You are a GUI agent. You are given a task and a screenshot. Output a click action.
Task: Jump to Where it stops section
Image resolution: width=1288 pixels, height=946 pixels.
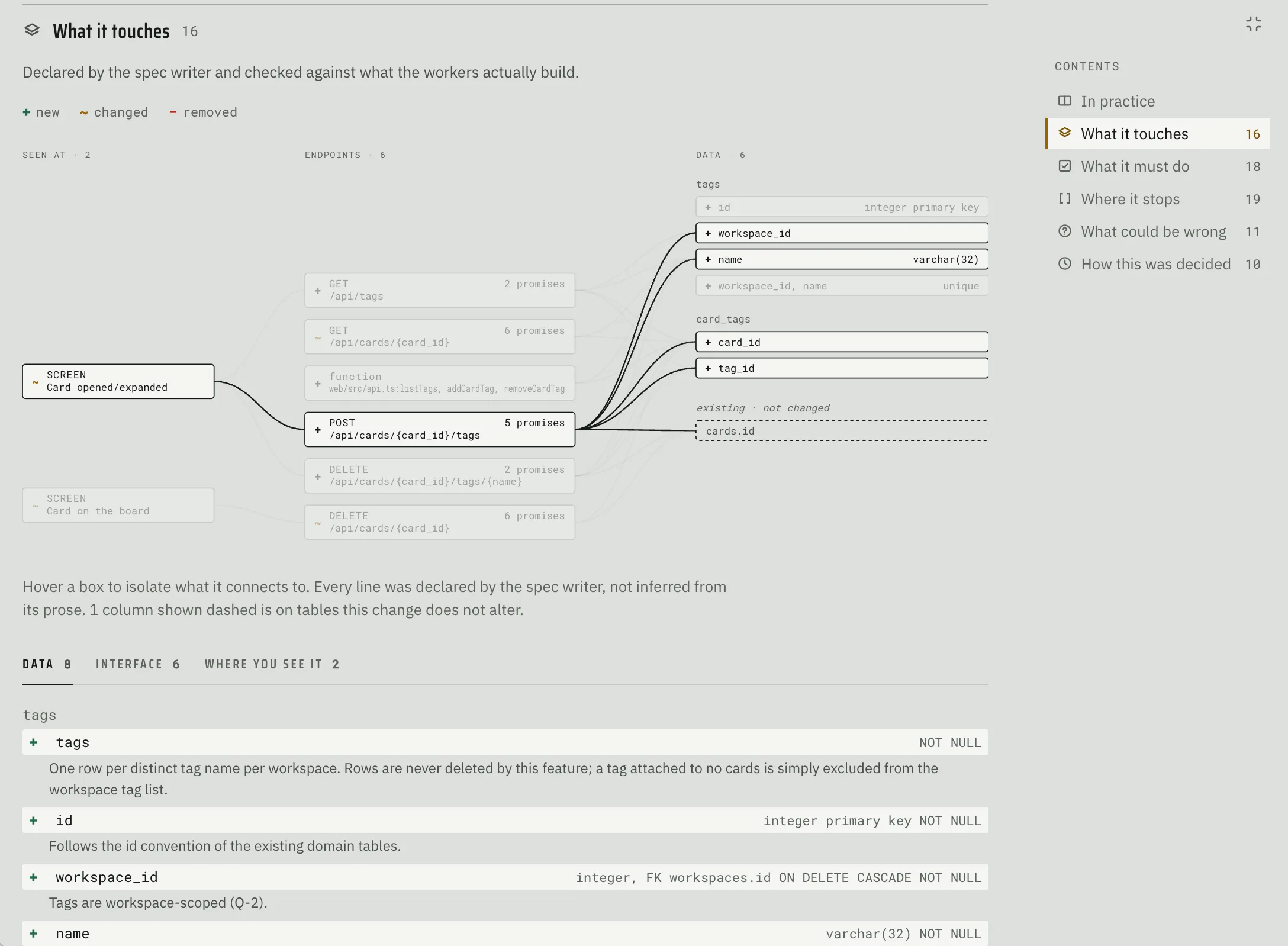(1158, 199)
